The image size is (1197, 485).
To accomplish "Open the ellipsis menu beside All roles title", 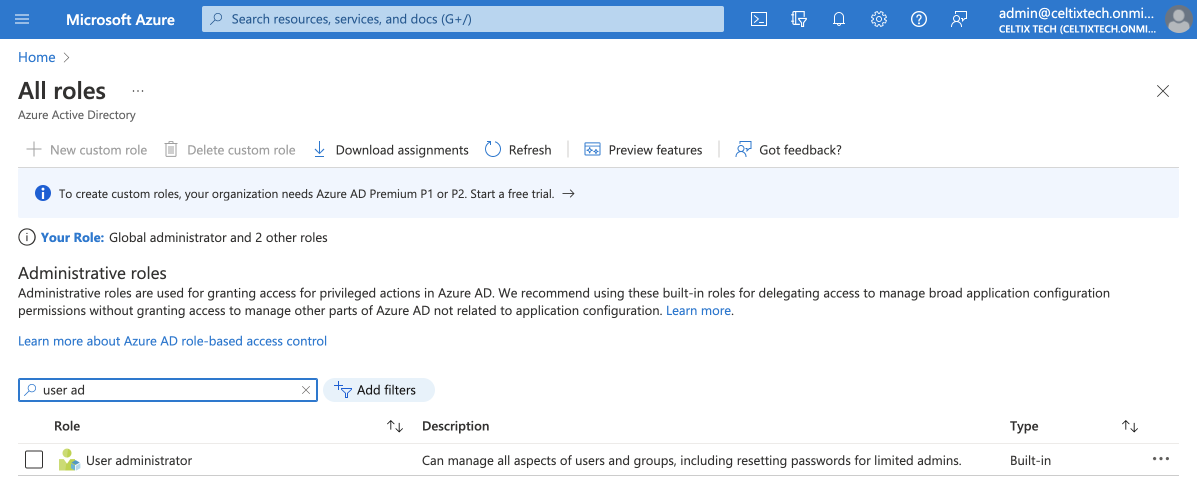I will 138,91.
